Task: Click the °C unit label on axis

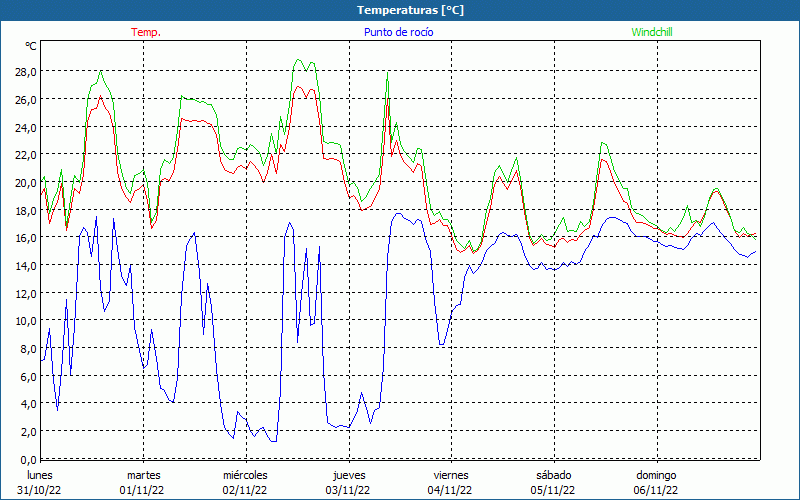Action: point(31,46)
